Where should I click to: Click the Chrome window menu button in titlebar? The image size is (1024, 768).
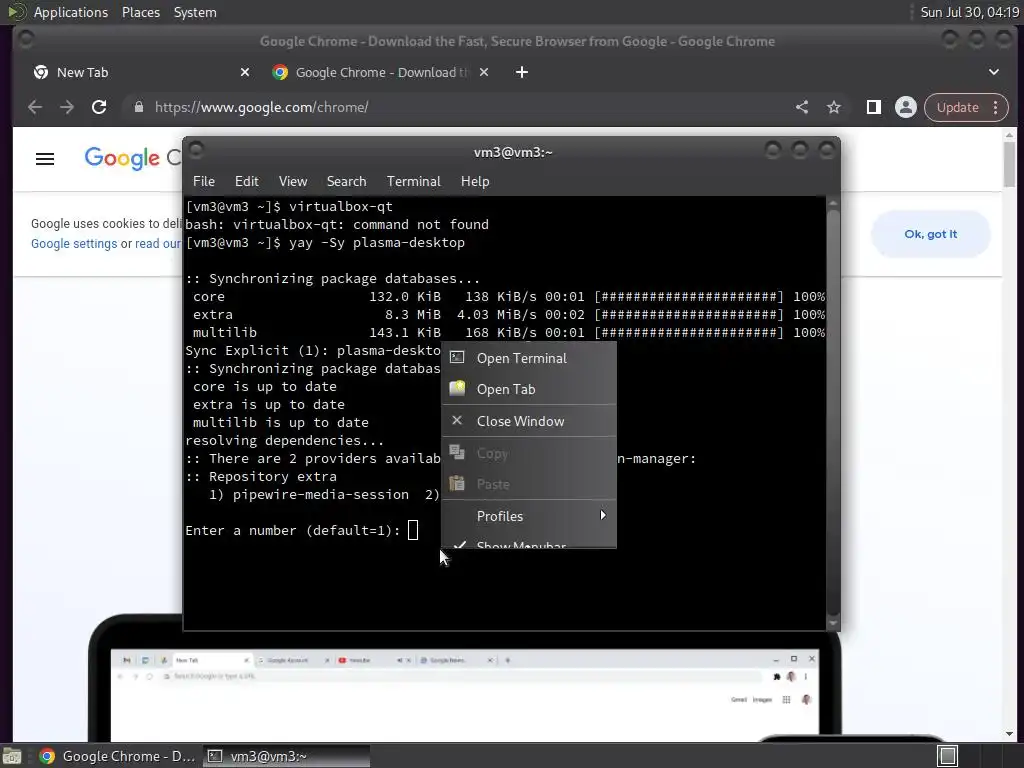(26, 40)
